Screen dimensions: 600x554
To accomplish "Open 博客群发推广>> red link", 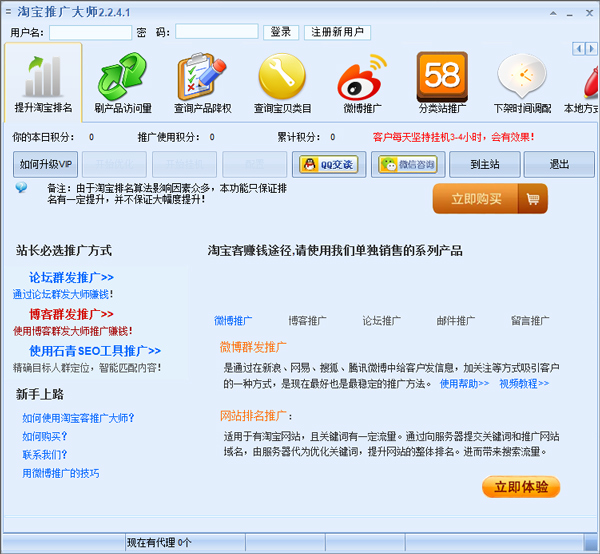I will [x=71, y=314].
